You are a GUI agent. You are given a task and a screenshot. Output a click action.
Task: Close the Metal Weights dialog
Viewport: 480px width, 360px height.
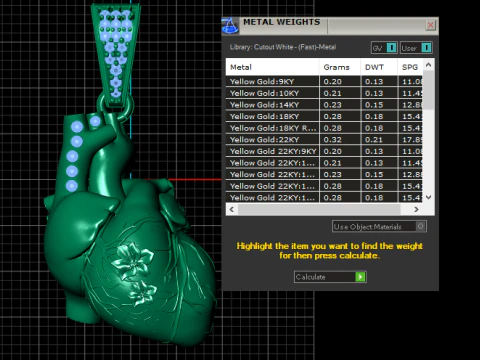pos(431,25)
